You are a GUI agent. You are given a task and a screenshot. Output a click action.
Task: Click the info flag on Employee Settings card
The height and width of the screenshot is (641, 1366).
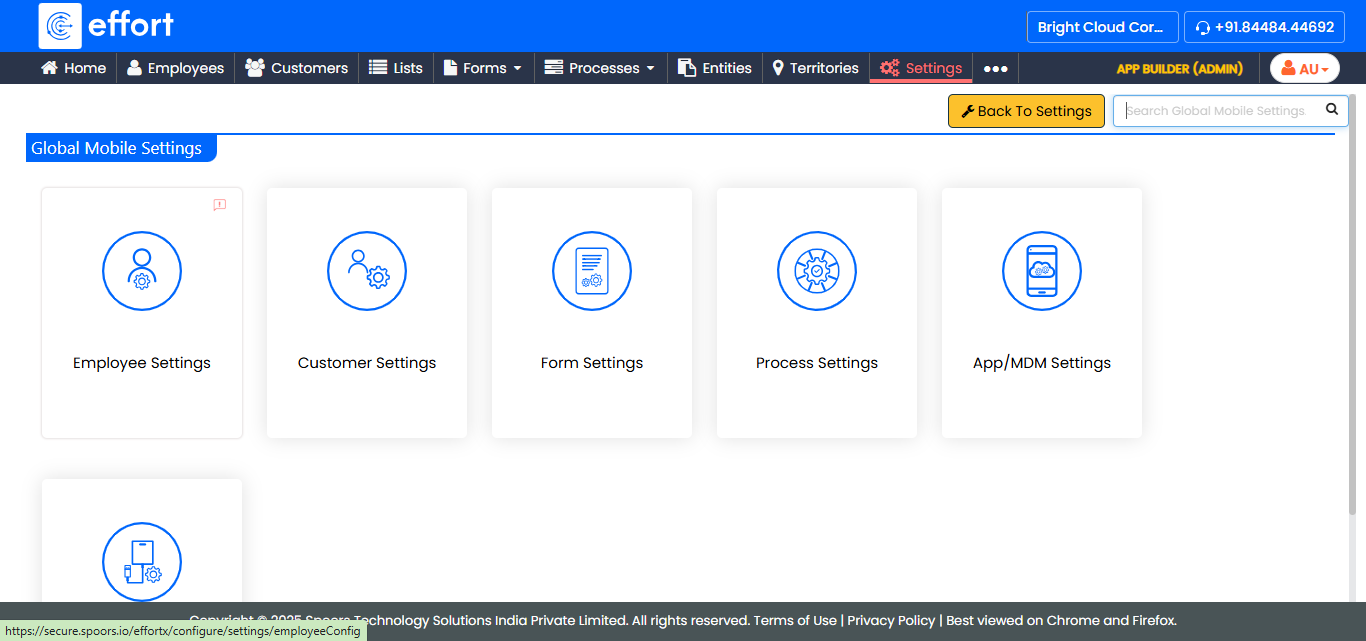[x=220, y=205]
